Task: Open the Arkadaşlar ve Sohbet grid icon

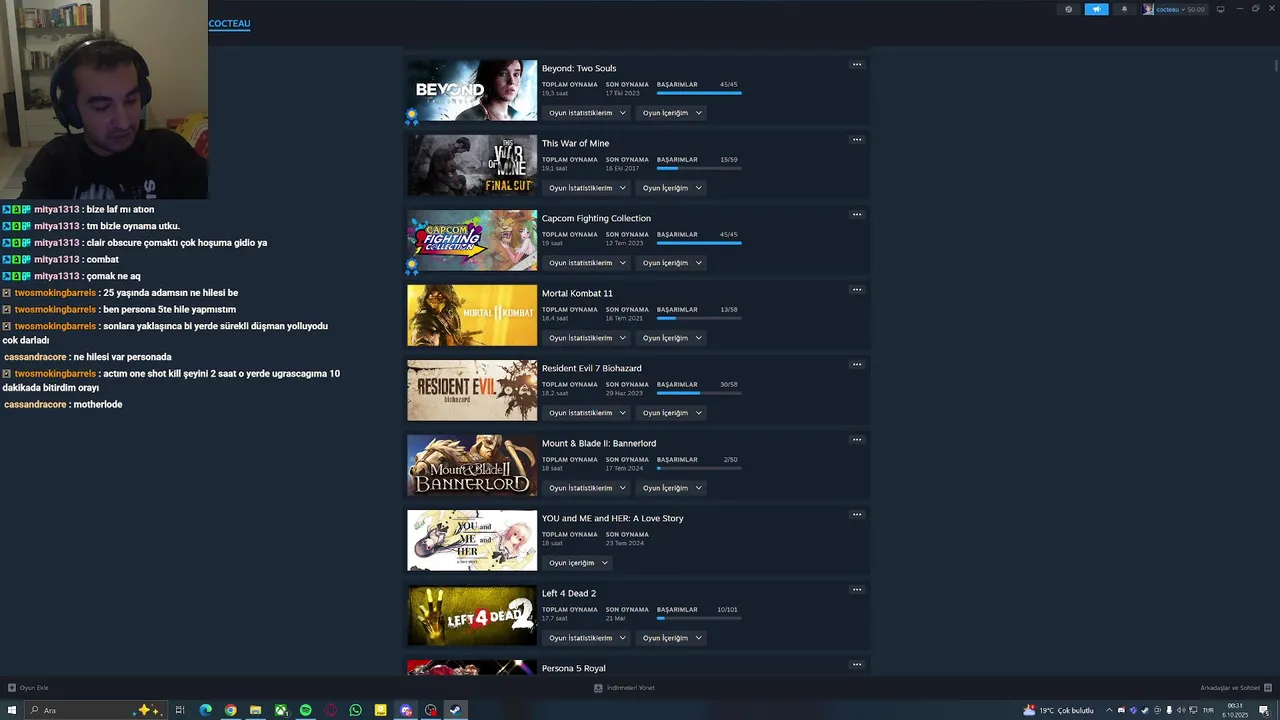Action: coord(1268,688)
